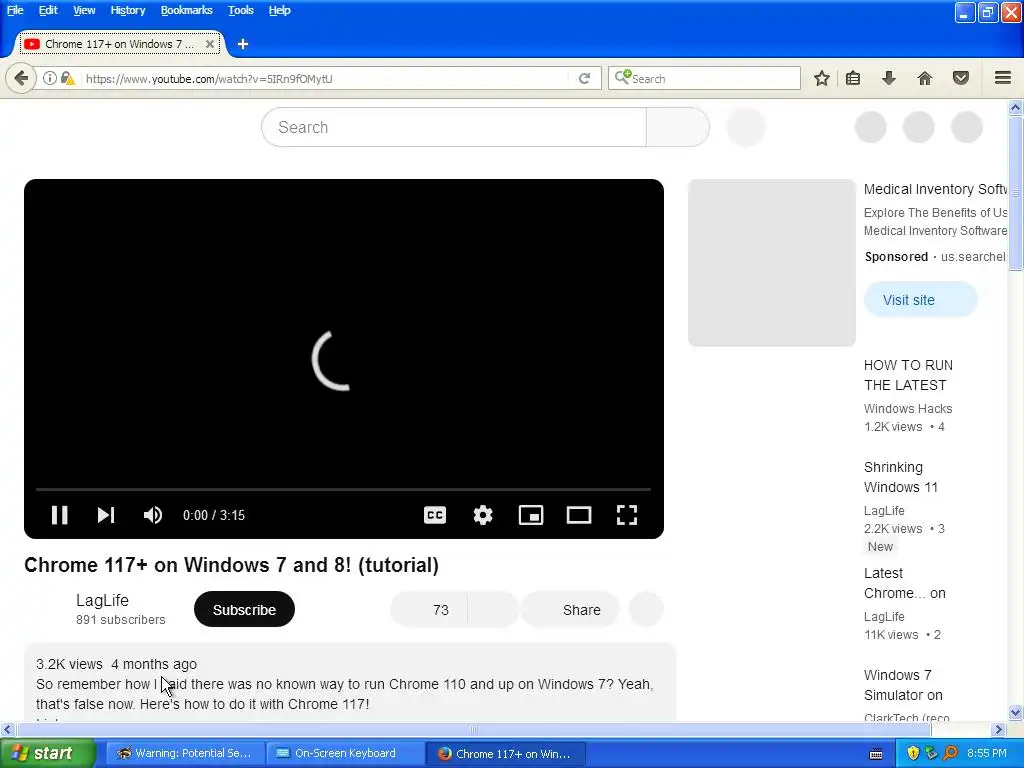
Task: Toggle closed captions CC button
Action: [435, 515]
